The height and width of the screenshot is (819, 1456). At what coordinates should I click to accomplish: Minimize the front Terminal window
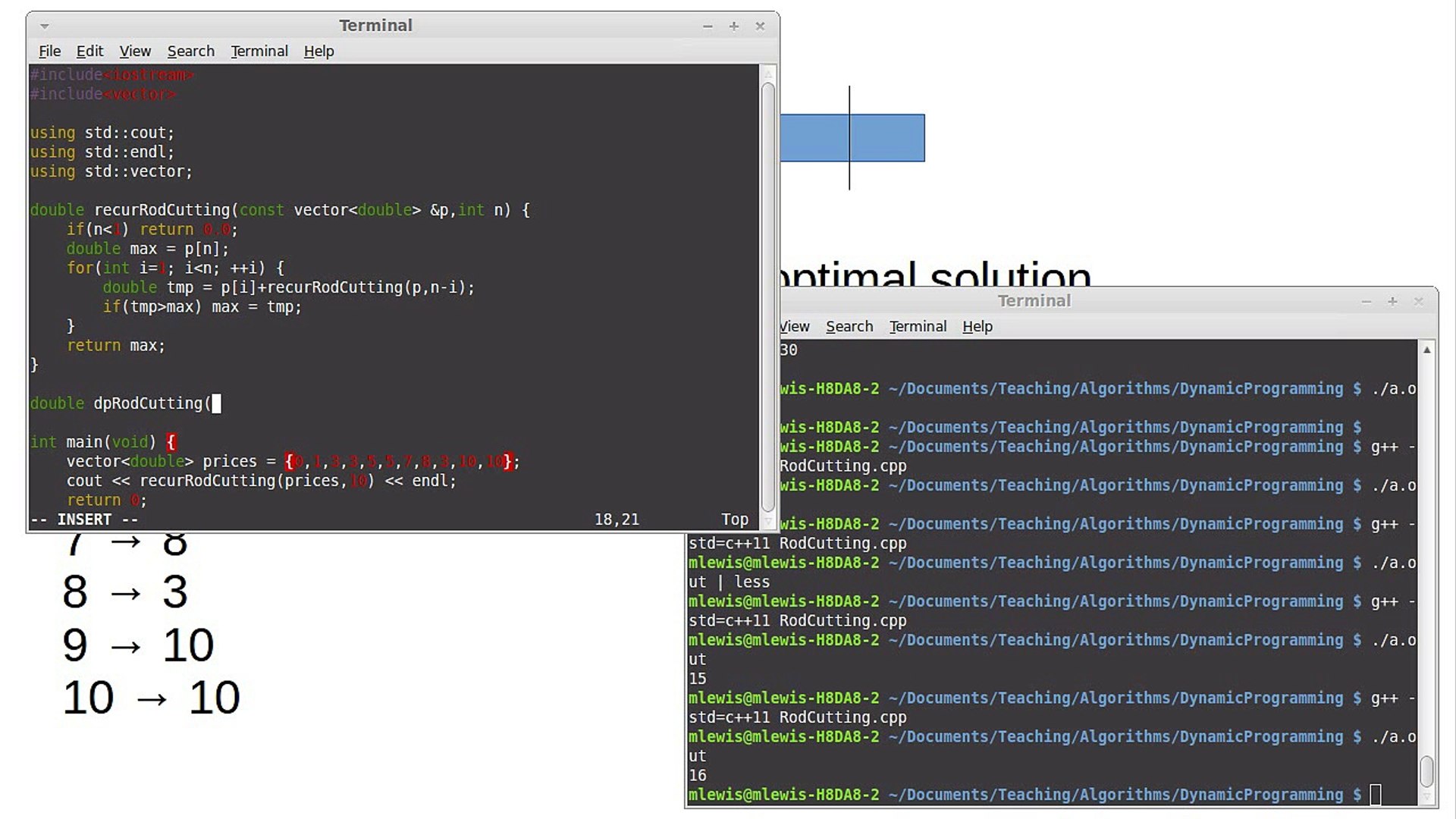pos(707,26)
